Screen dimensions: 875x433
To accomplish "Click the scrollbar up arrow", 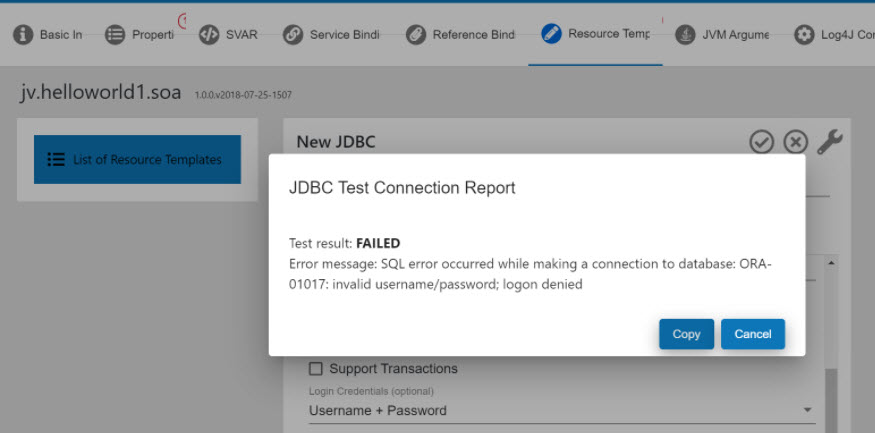I will click(x=831, y=263).
